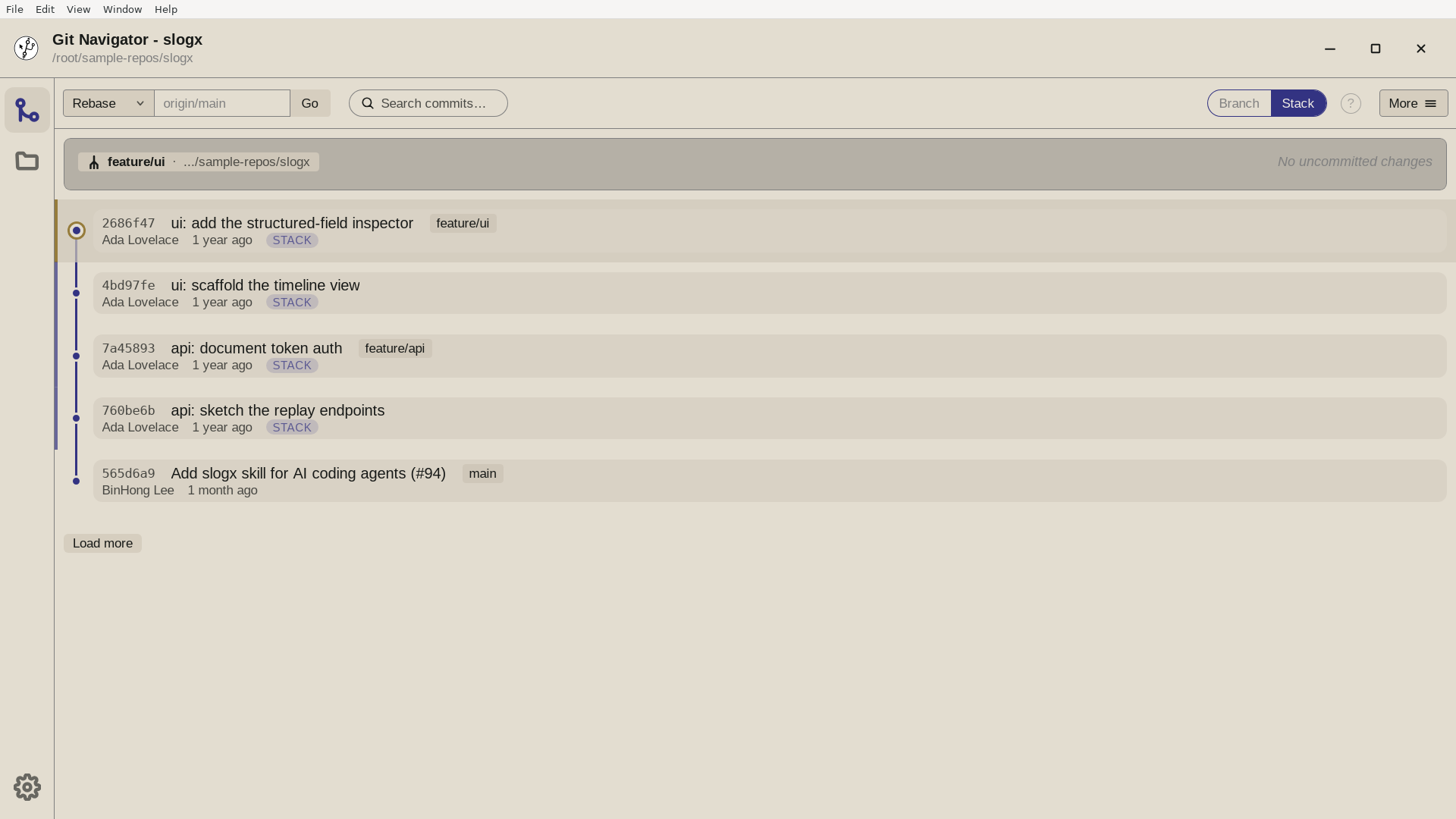Viewport: 1456px width, 819px height.
Task: Open the repositories folder sidebar icon
Action: [x=27, y=161]
